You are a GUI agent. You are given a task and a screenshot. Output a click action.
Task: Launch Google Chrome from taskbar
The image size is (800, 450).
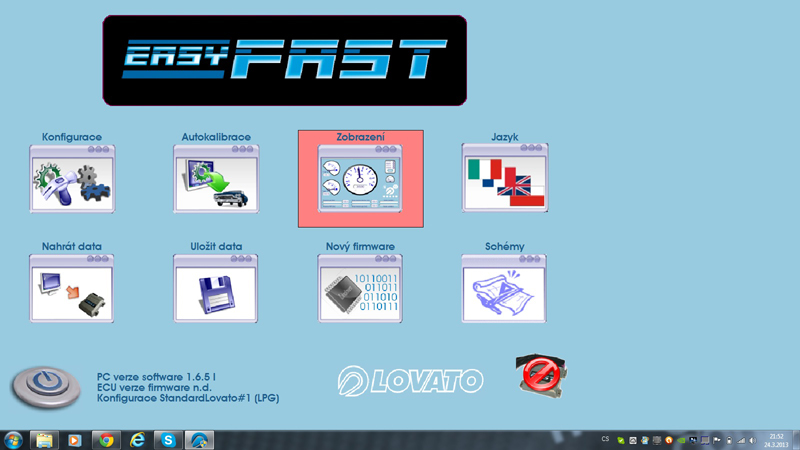pos(106,440)
